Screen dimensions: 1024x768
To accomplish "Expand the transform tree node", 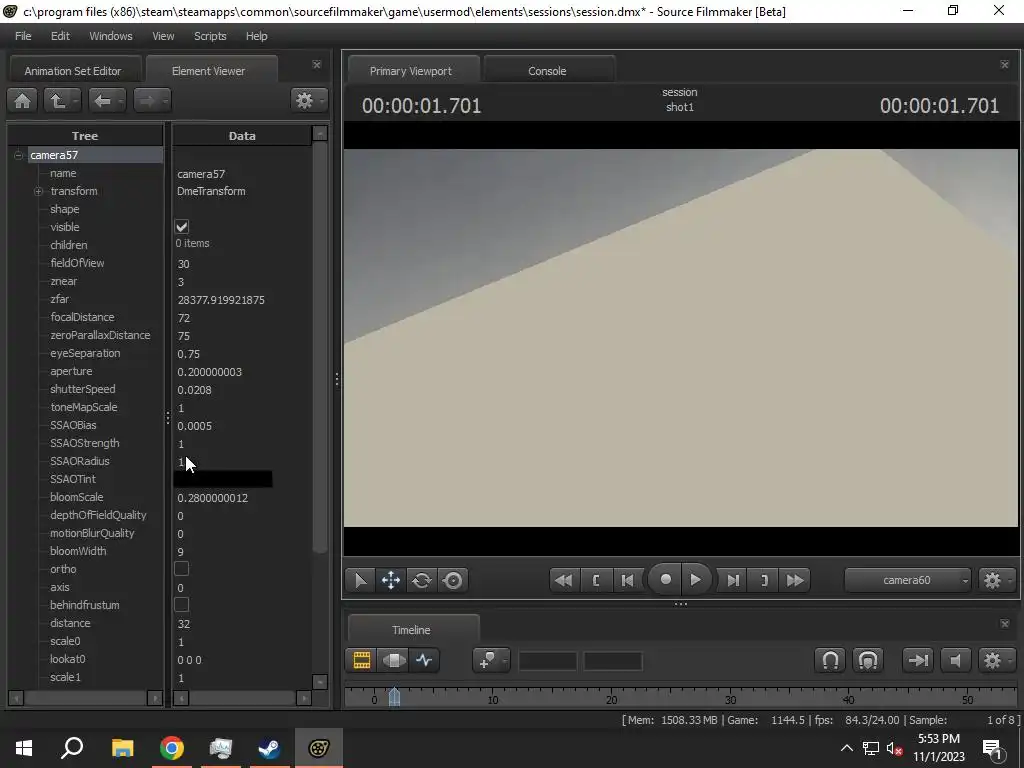I will click(39, 191).
